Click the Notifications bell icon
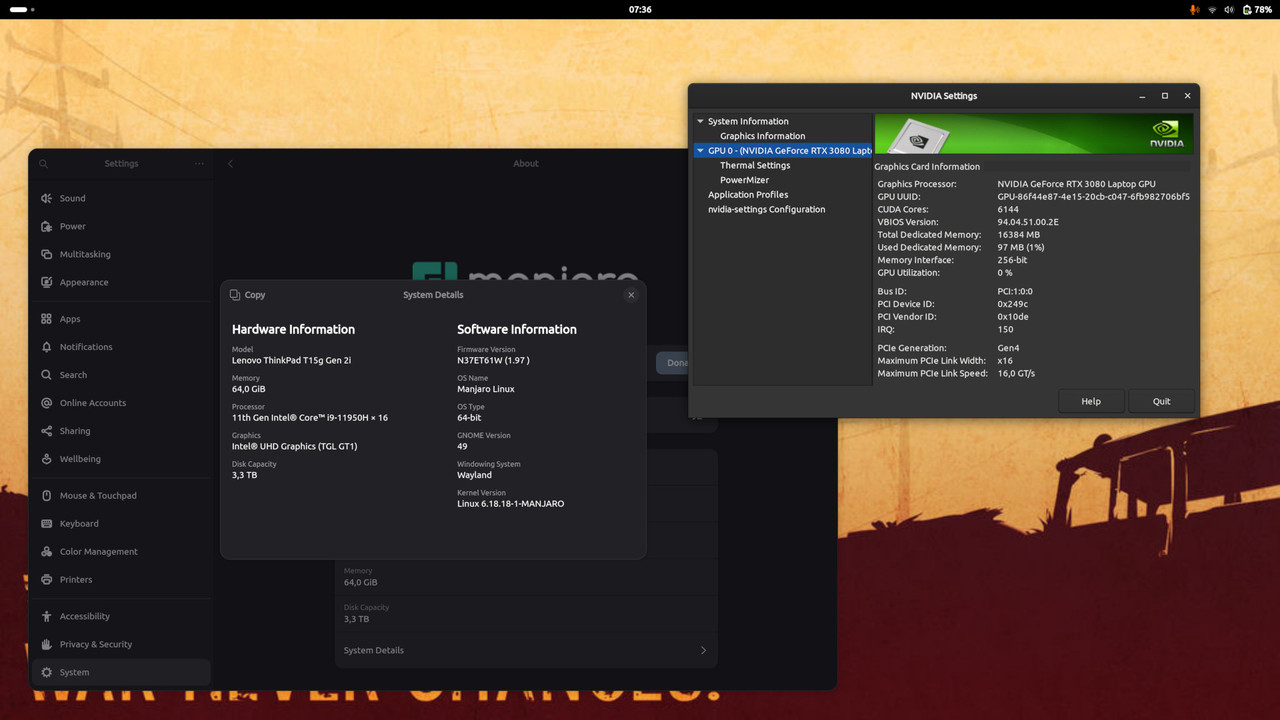1280x720 pixels. click(x=46, y=347)
